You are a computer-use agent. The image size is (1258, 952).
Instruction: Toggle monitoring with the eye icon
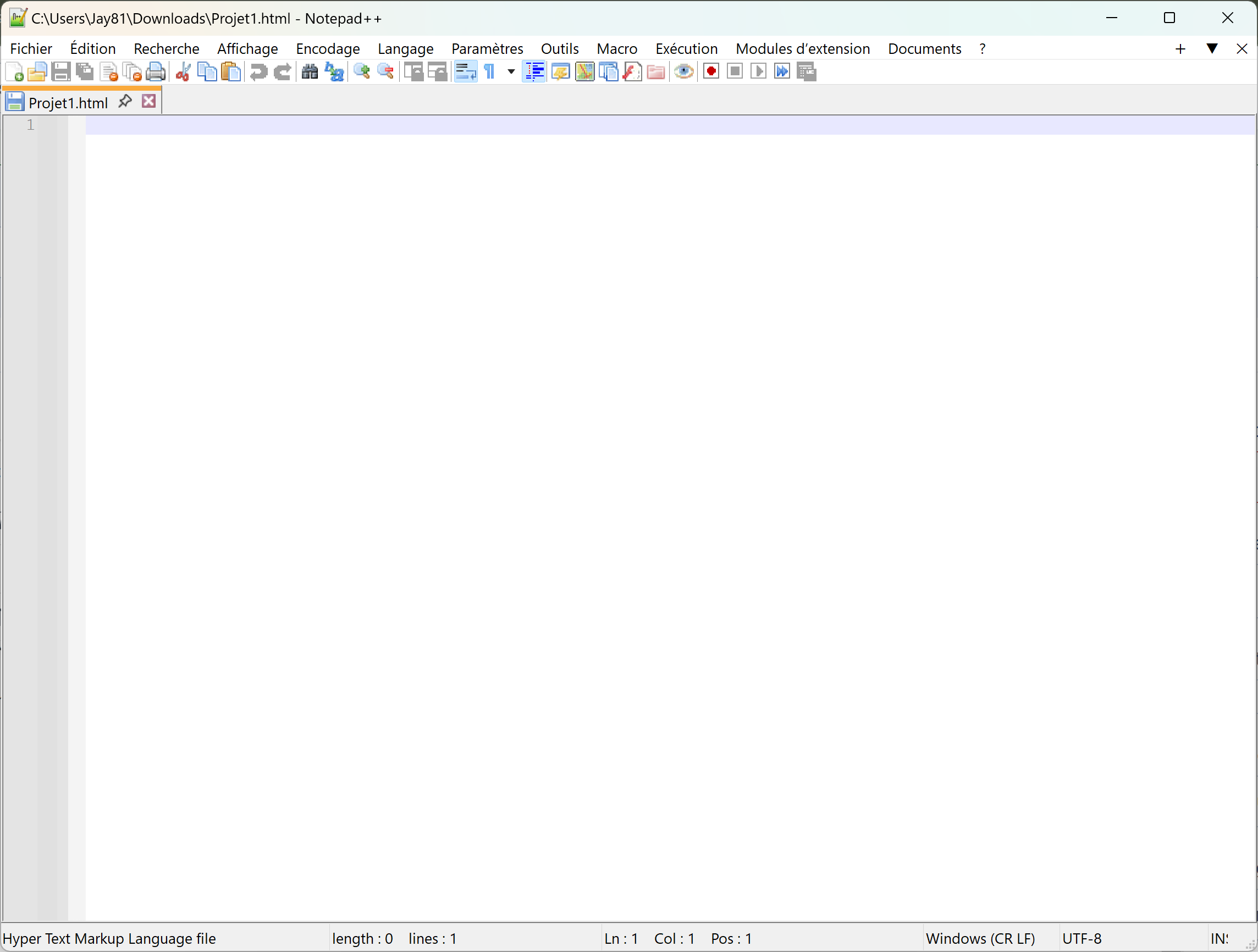683,71
